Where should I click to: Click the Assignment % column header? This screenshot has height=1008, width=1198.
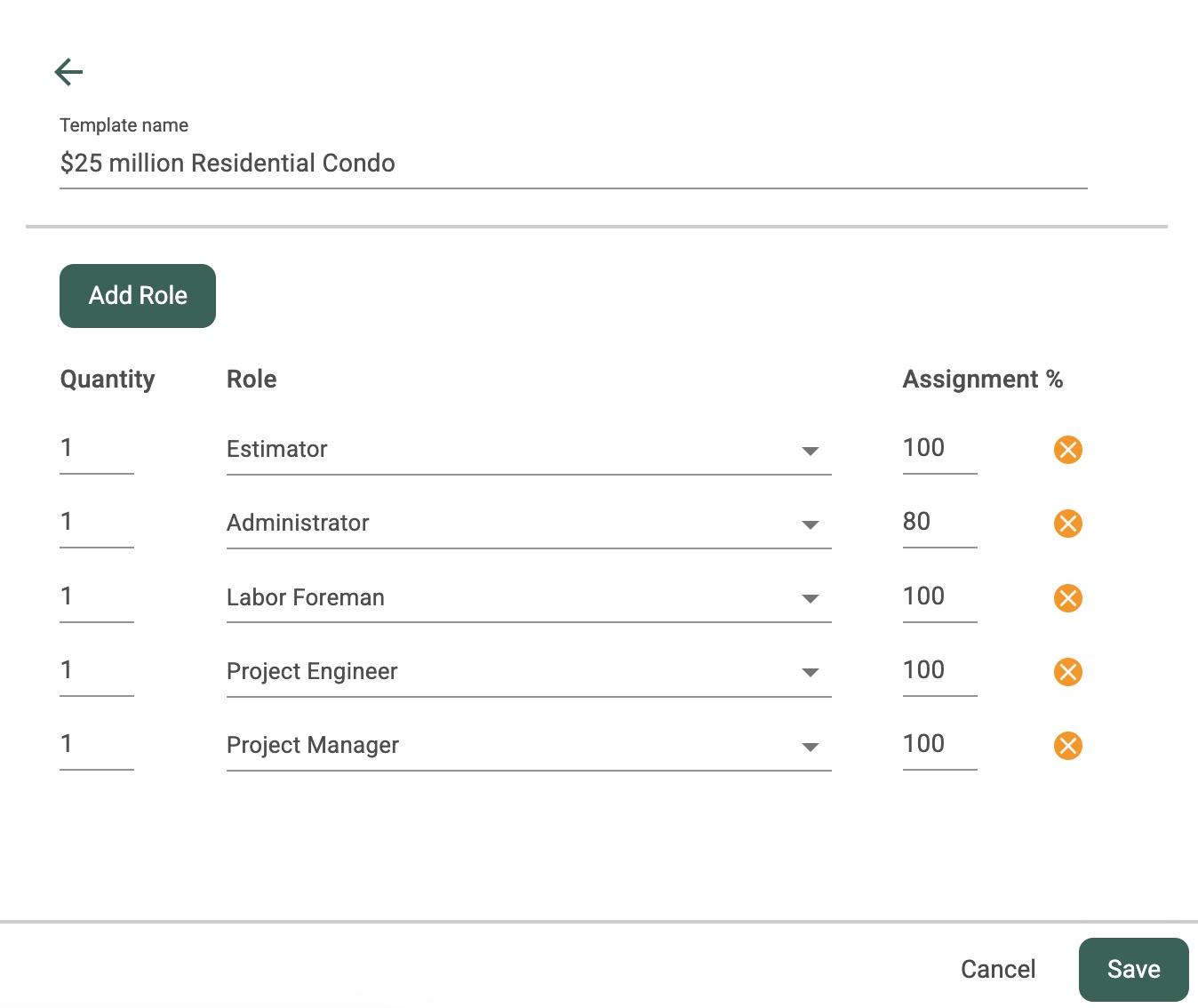click(983, 380)
